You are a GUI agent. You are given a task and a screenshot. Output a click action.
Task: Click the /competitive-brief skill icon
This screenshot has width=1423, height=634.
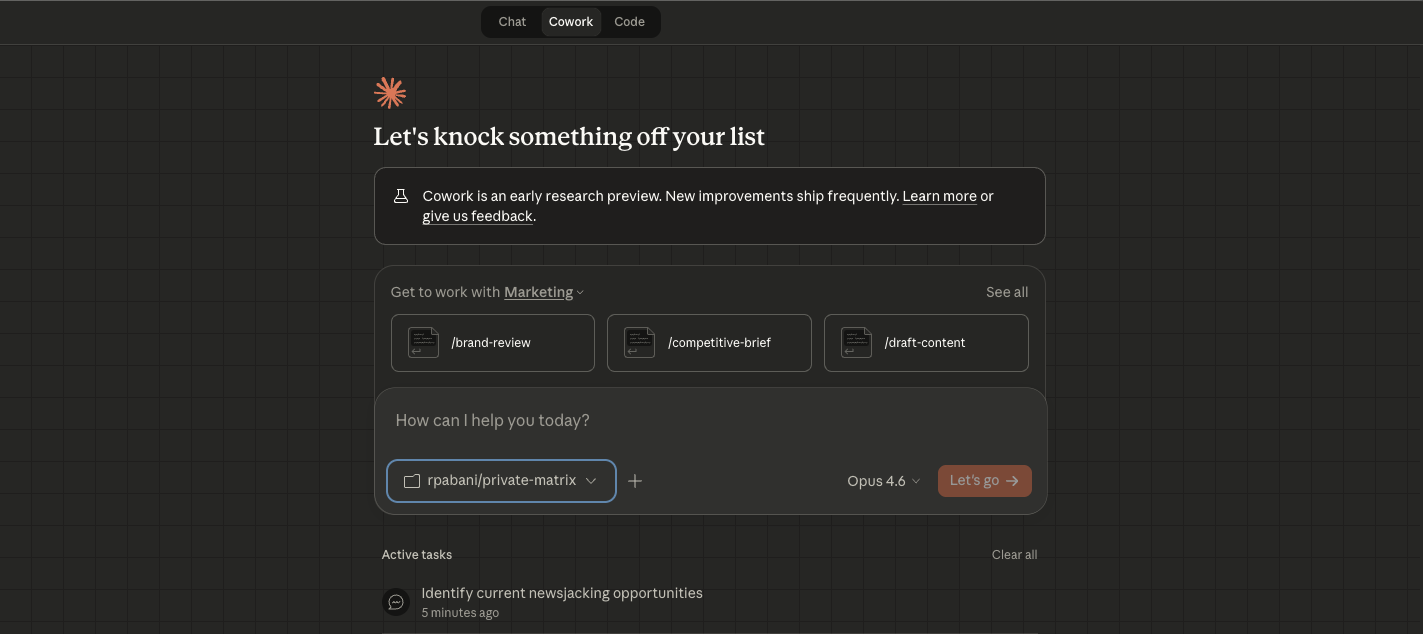pyautogui.click(x=638, y=342)
